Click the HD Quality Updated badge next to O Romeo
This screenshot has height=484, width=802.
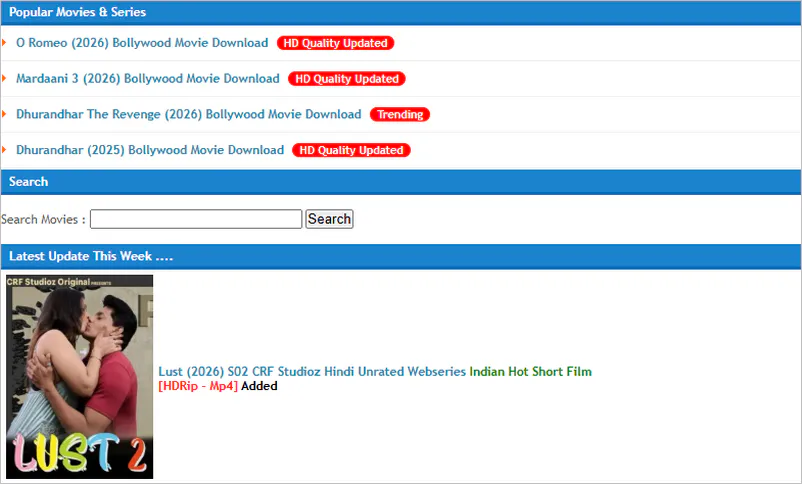336,43
